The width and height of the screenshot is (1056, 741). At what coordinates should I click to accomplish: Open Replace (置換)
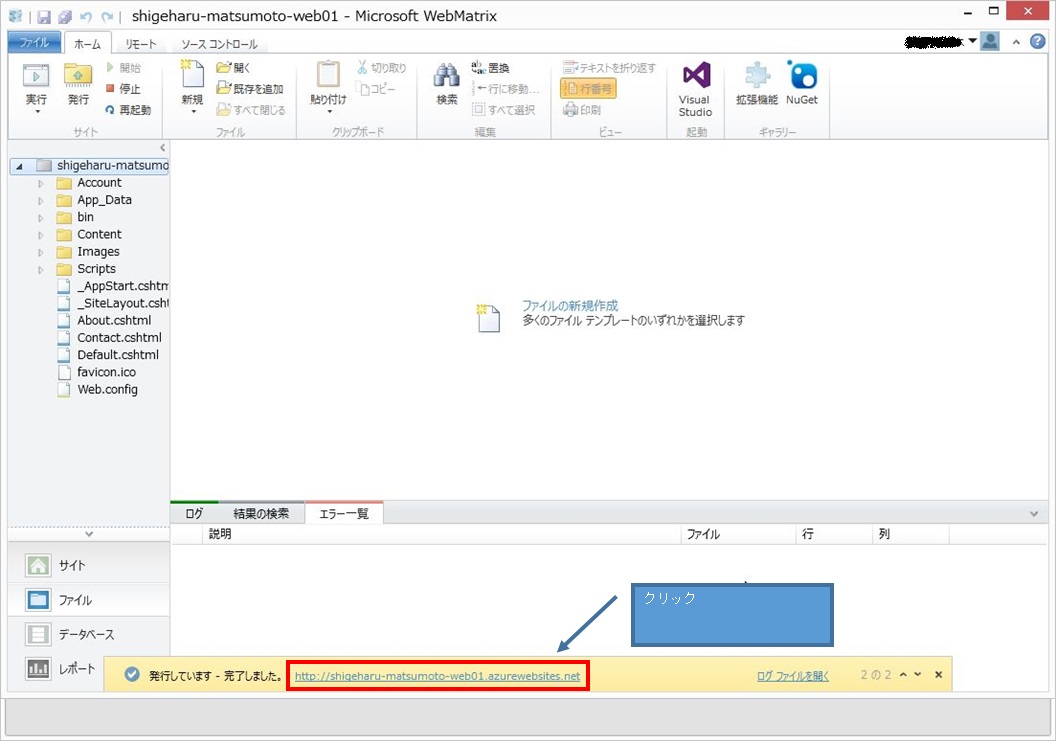point(490,68)
